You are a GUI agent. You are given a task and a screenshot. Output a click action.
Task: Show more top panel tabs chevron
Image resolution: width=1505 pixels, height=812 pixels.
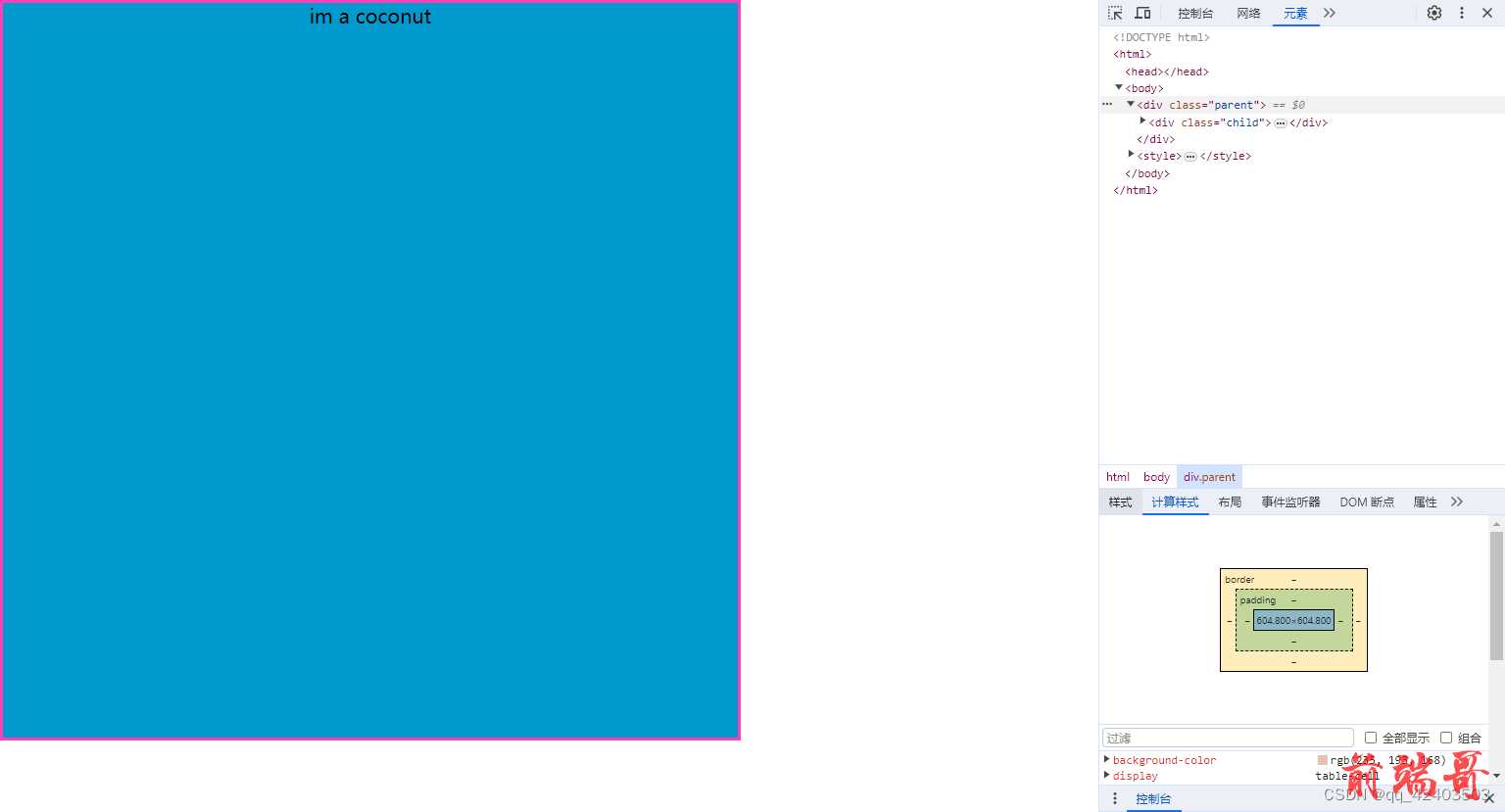tap(1330, 13)
